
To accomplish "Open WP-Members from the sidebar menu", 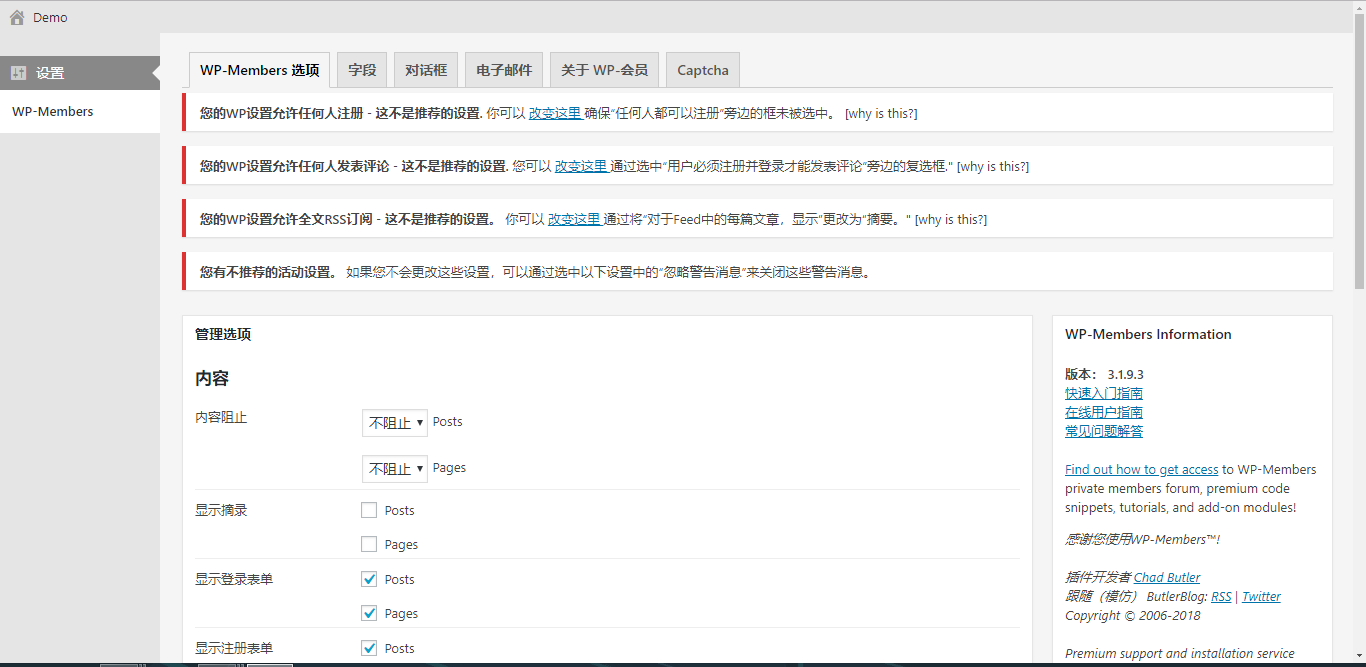I will [x=52, y=111].
